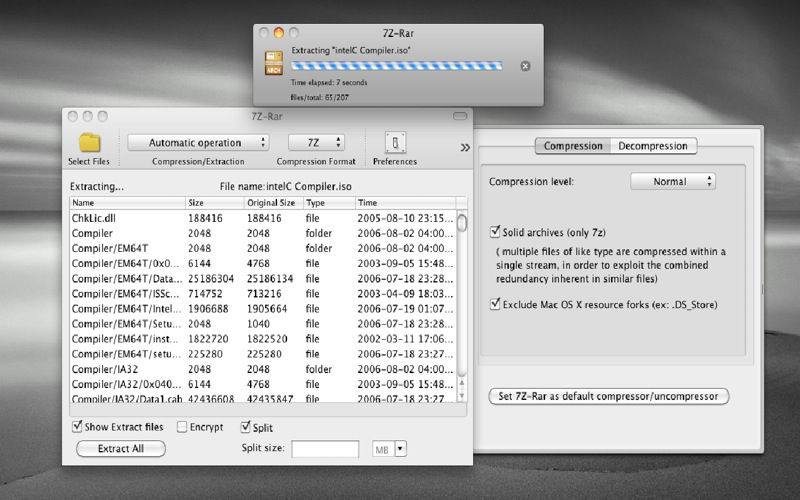The width and height of the screenshot is (800, 500).
Task: Select the Compiler/EM64T/Setu... row
Action: point(263,324)
